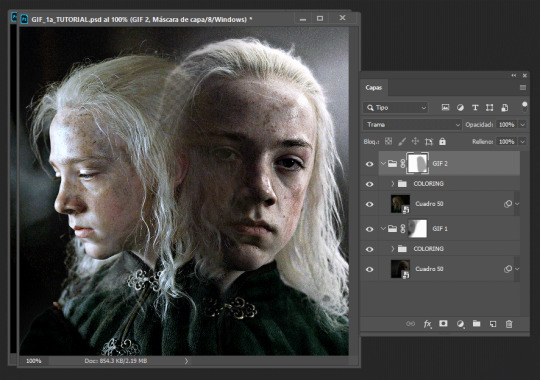Viewport: 540px width, 380px height.
Task: Click the Opacidad 100% value field
Action: (x=507, y=124)
